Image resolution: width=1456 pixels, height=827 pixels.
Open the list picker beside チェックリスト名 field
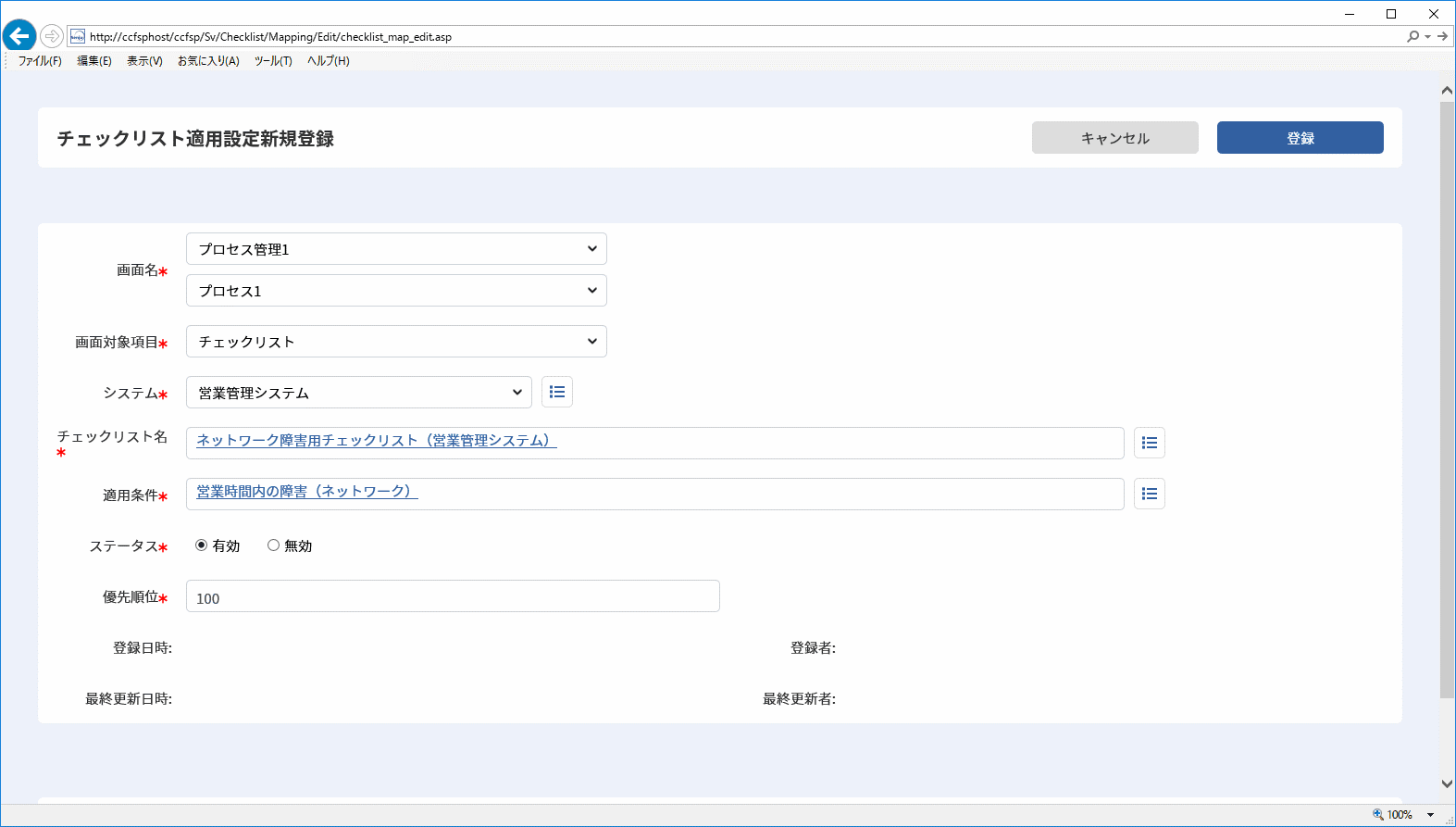click(x=1150, y=443)
